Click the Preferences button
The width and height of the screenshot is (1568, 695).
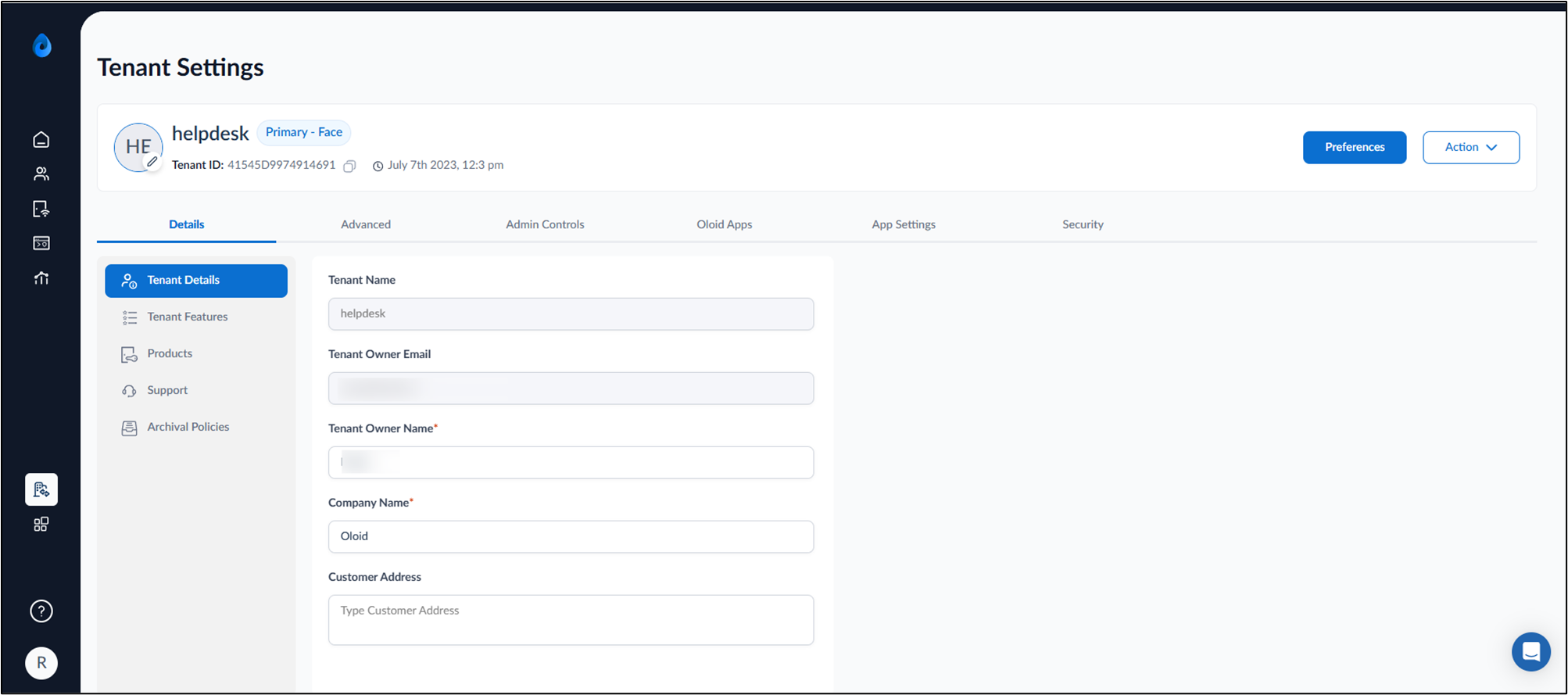1355,148
